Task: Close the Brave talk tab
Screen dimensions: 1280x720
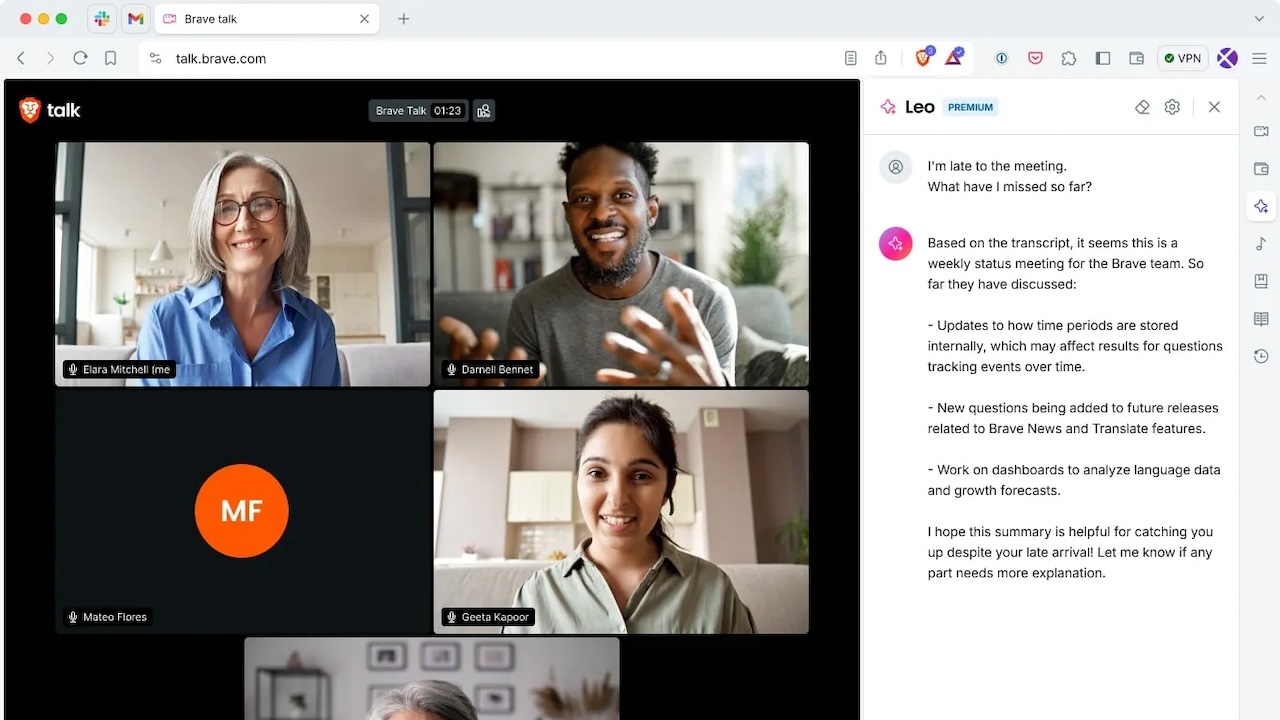Action: pos(364,19)
